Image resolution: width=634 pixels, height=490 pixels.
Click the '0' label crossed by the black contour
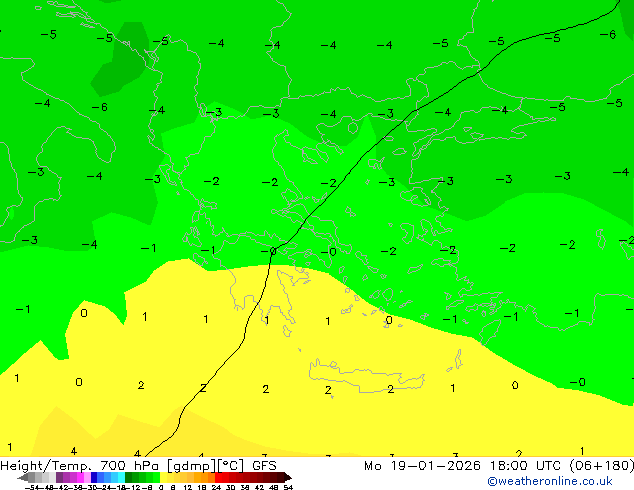coord(270,251)
